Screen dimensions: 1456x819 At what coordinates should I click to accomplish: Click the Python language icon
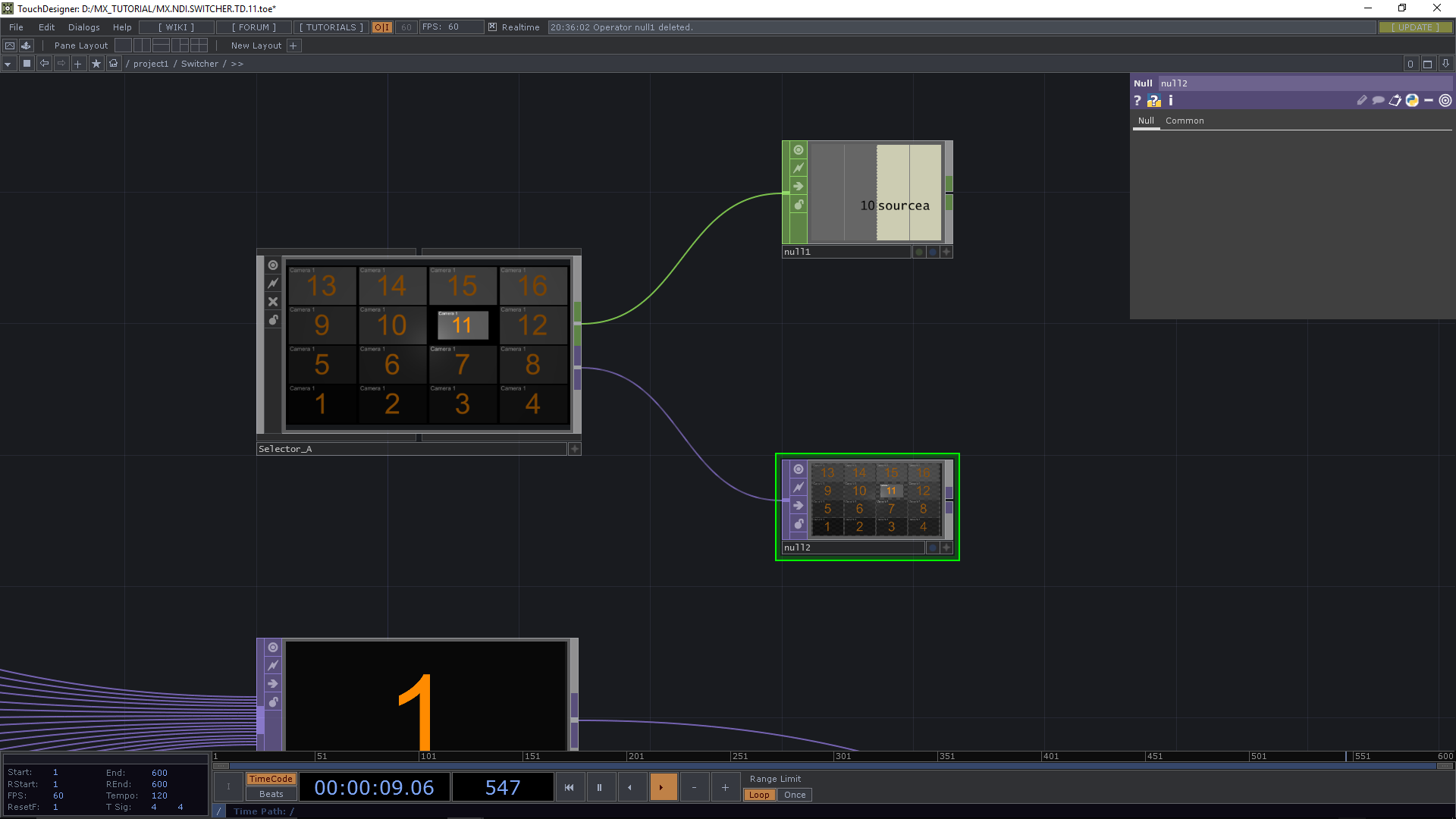pyautogui.click(x=1412, y=100)
